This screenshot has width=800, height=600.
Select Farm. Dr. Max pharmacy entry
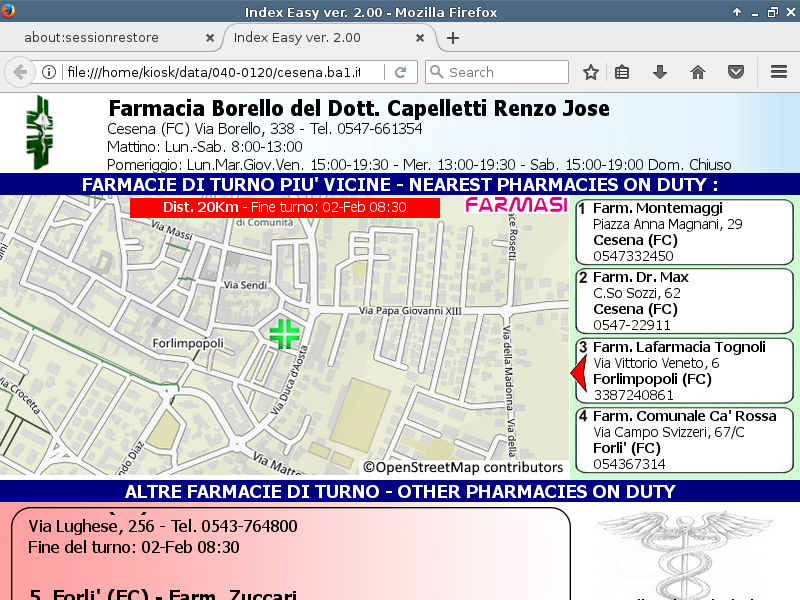684,301
